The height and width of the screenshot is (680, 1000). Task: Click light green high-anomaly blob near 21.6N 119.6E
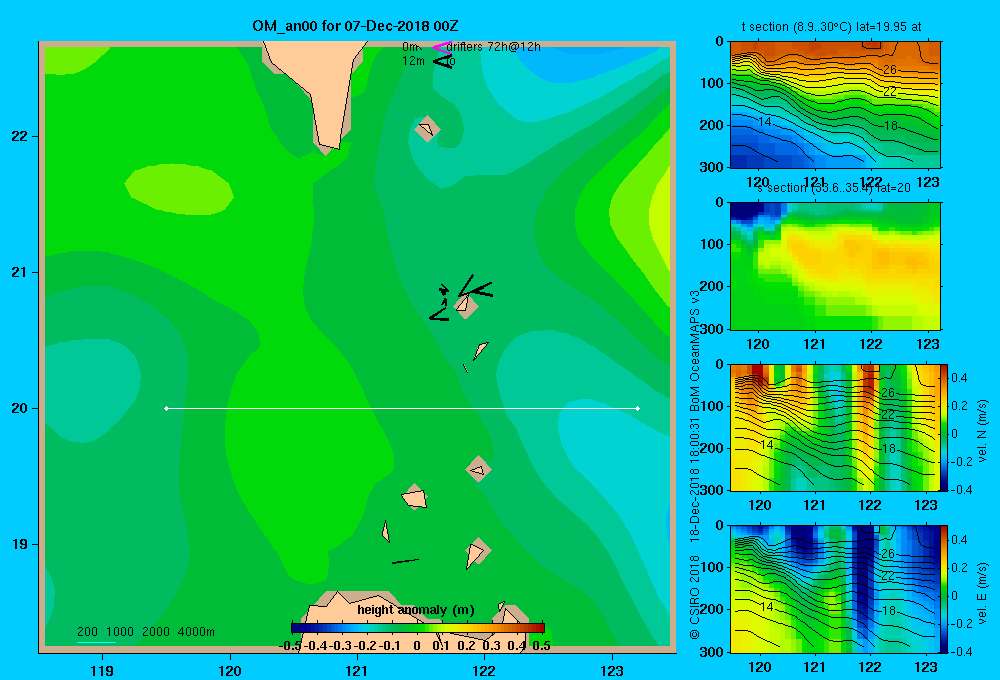pyautogui.click(x=179, y=189)
